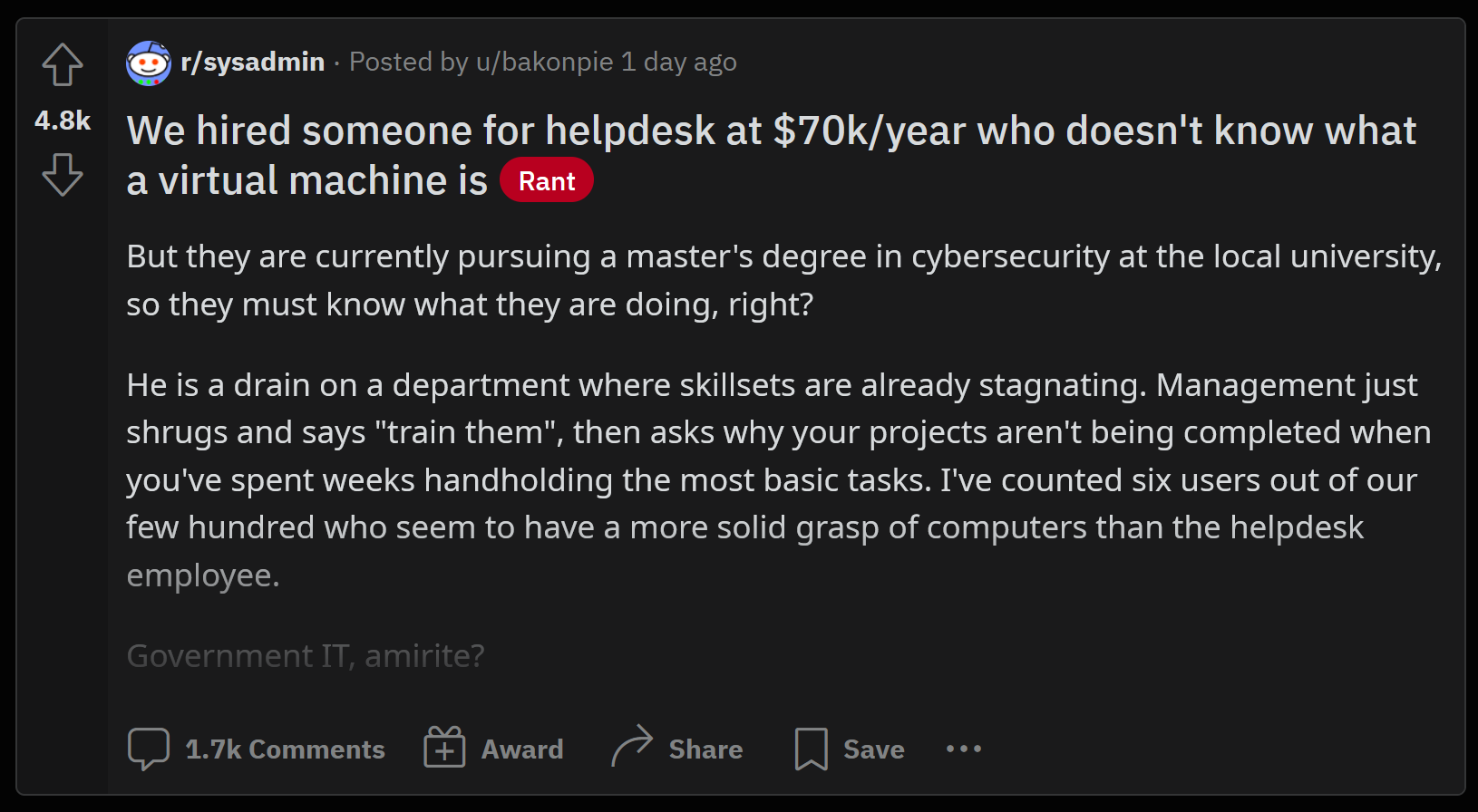
Task: Click the red Rant flair tag
Action: (x=547, y=181)
